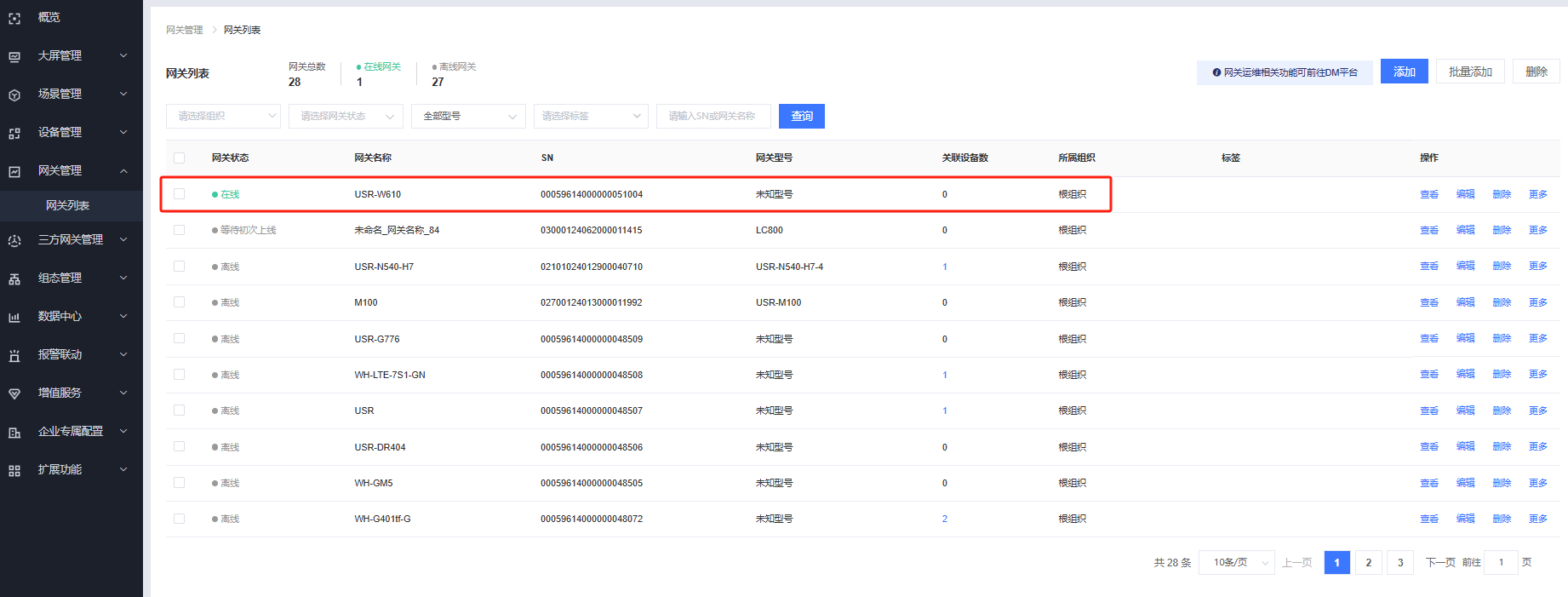Click the 三方网关管理 sidebar icon
This screenshot has height=597, width=1568.
14,240
